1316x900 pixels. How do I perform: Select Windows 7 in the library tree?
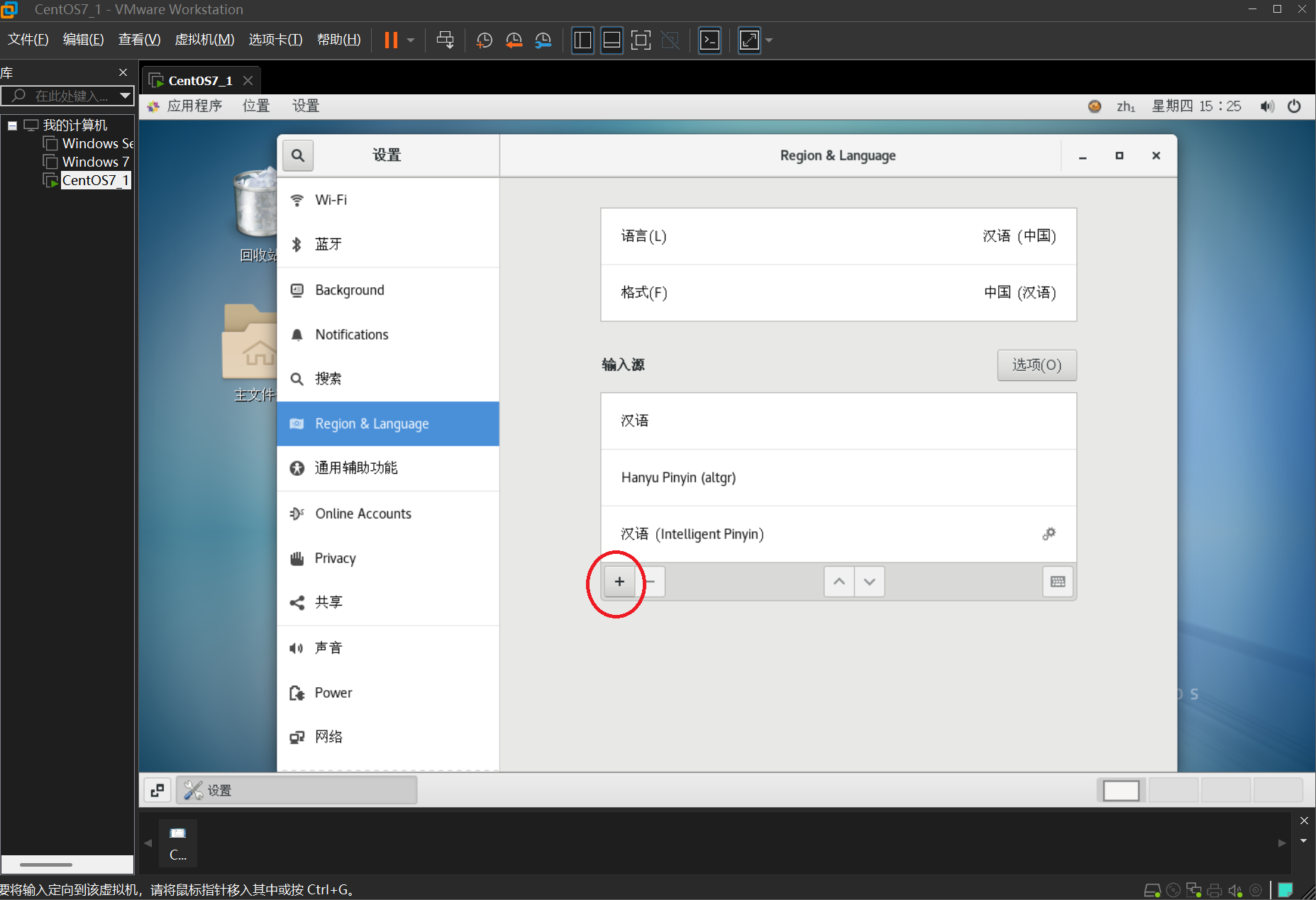(95, 162)
